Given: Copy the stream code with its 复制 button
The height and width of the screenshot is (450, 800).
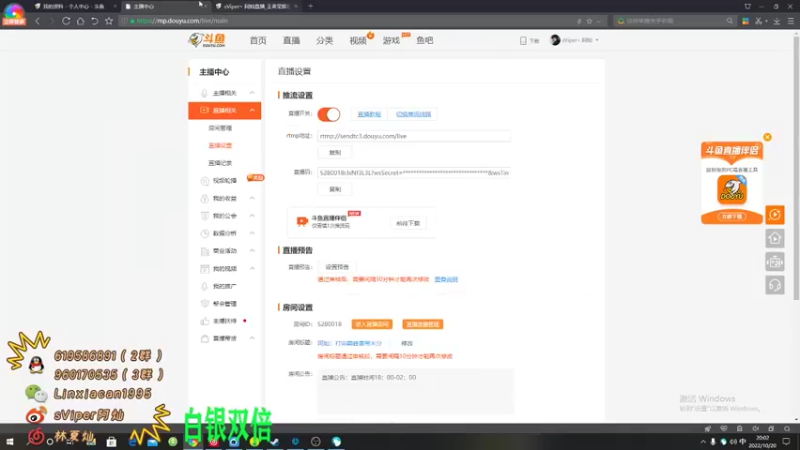Looking at the screenshot, I should pyautogui.click(x=335, y=189).
